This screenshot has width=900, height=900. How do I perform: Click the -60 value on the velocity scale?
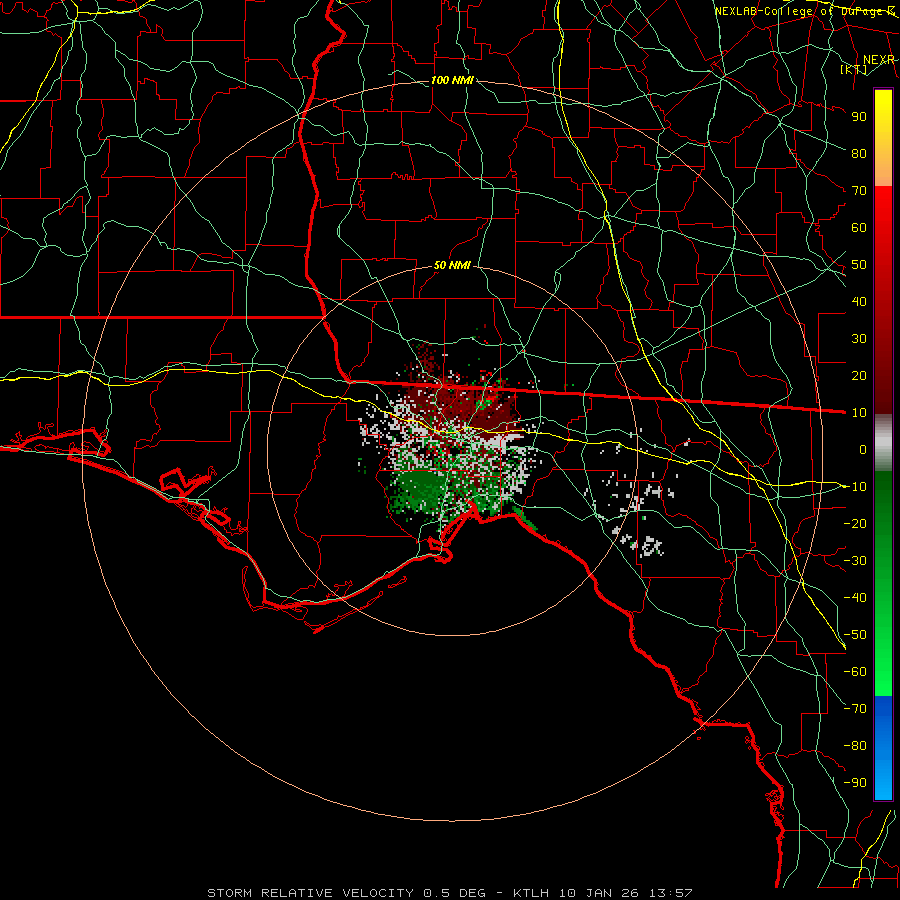[855, 672]
